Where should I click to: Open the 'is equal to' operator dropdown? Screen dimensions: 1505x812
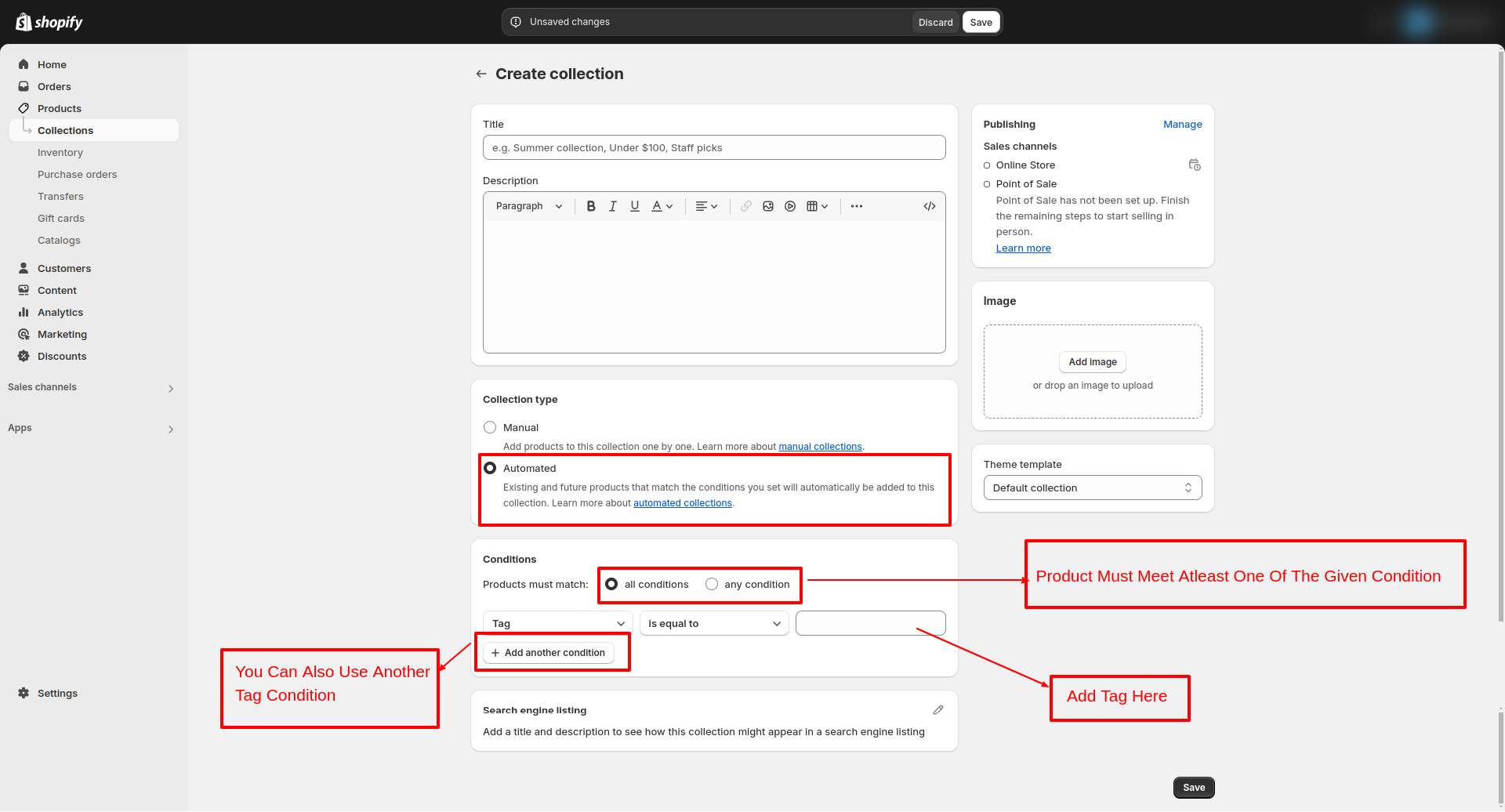(714, 623)
